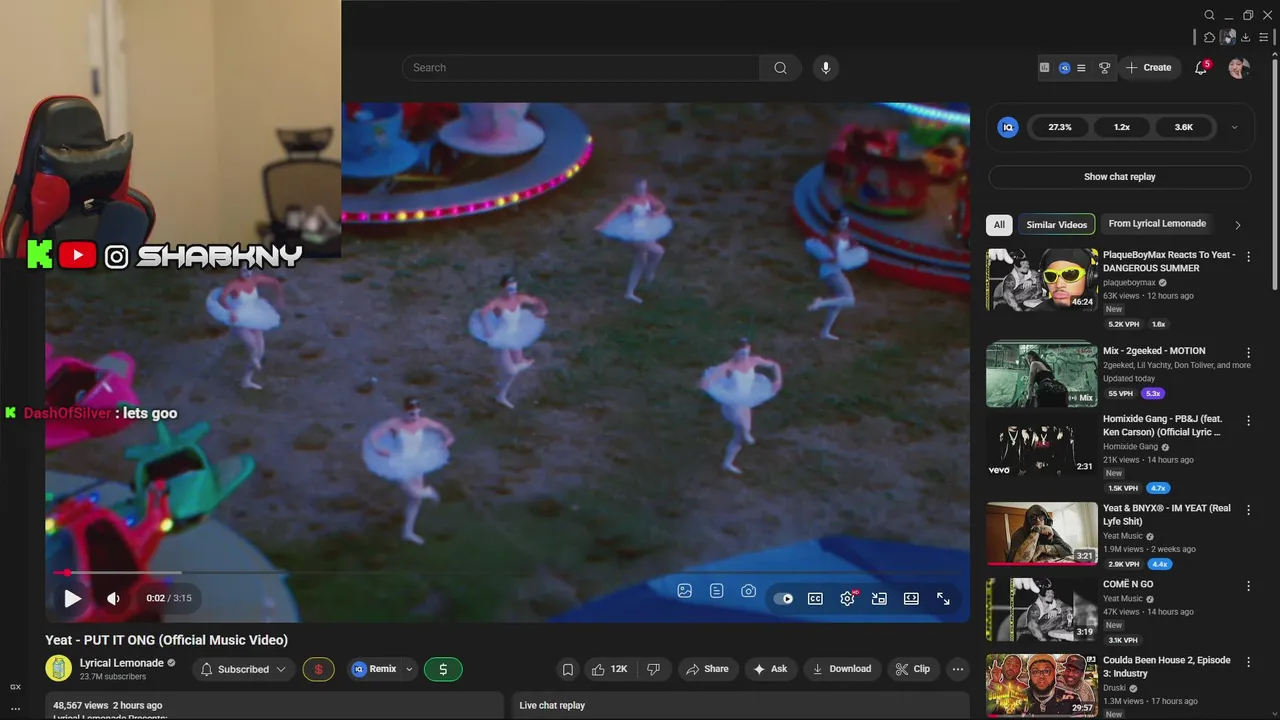The height and width of the screenshot is (720, 1280).
Task: Open browser extensions puzzle icon
Action: point(1209,37)
